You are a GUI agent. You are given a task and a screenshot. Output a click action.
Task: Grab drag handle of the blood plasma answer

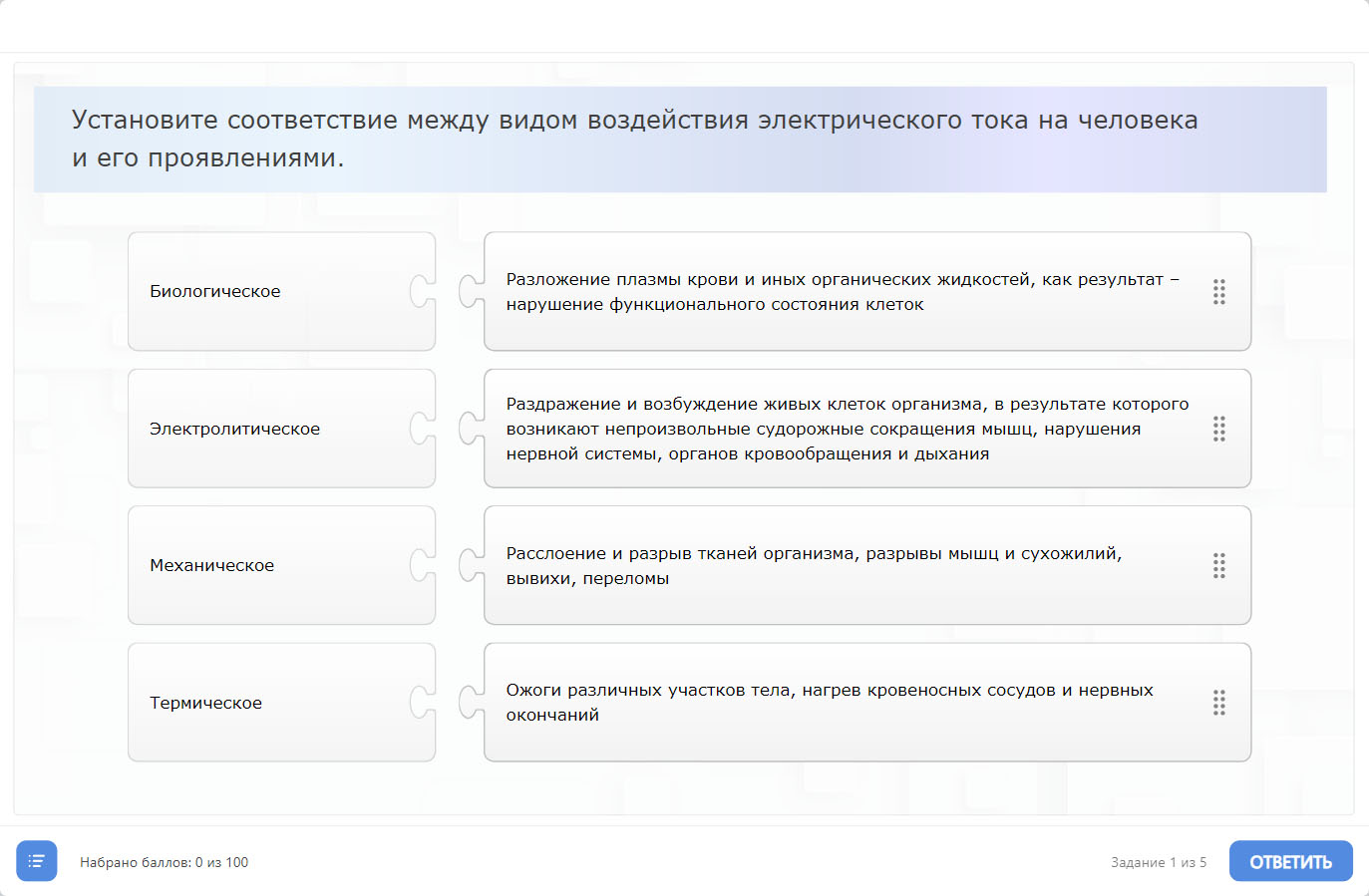1218,292
